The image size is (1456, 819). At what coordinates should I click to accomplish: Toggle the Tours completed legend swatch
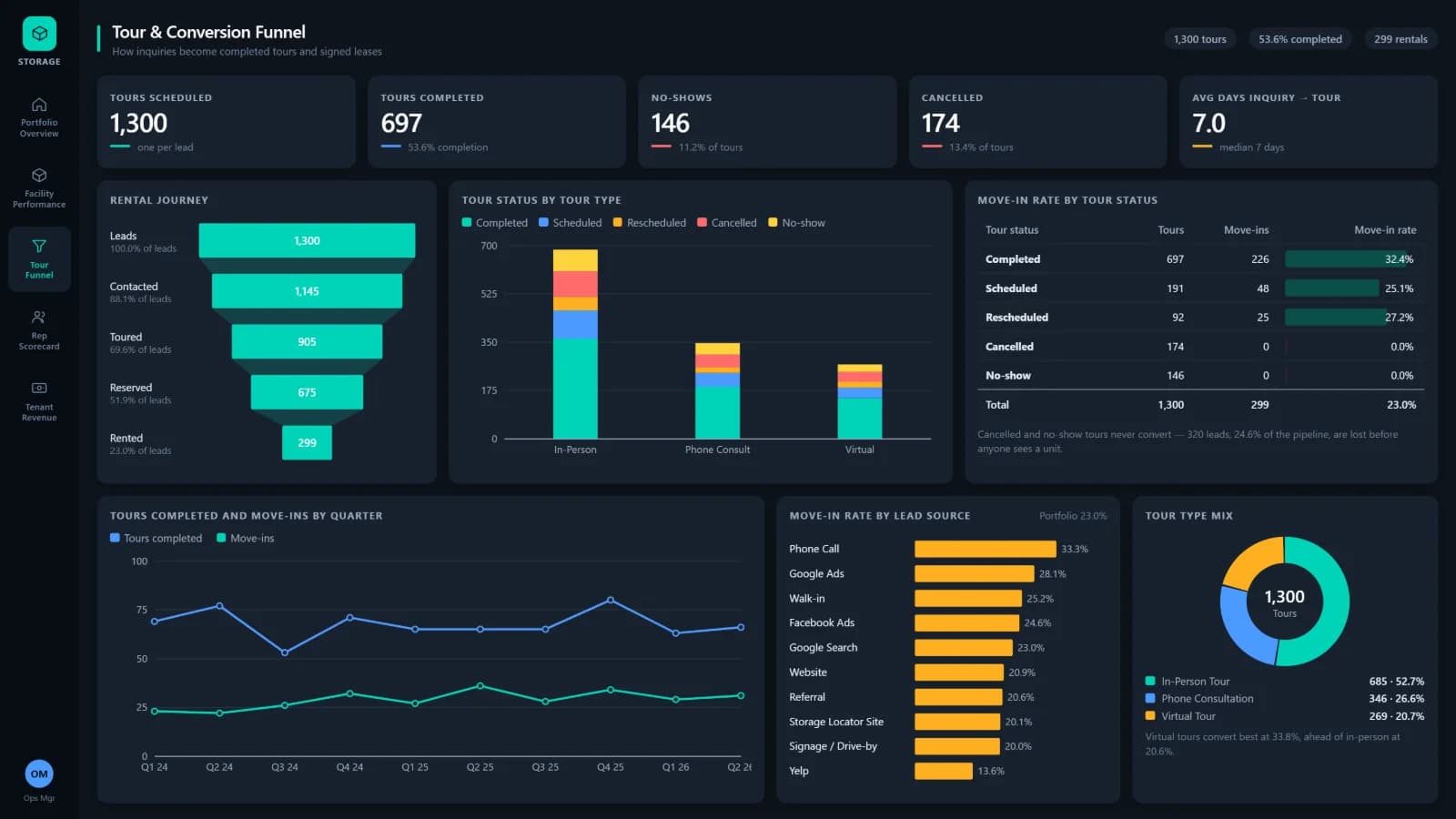click(x=115, y=538)
